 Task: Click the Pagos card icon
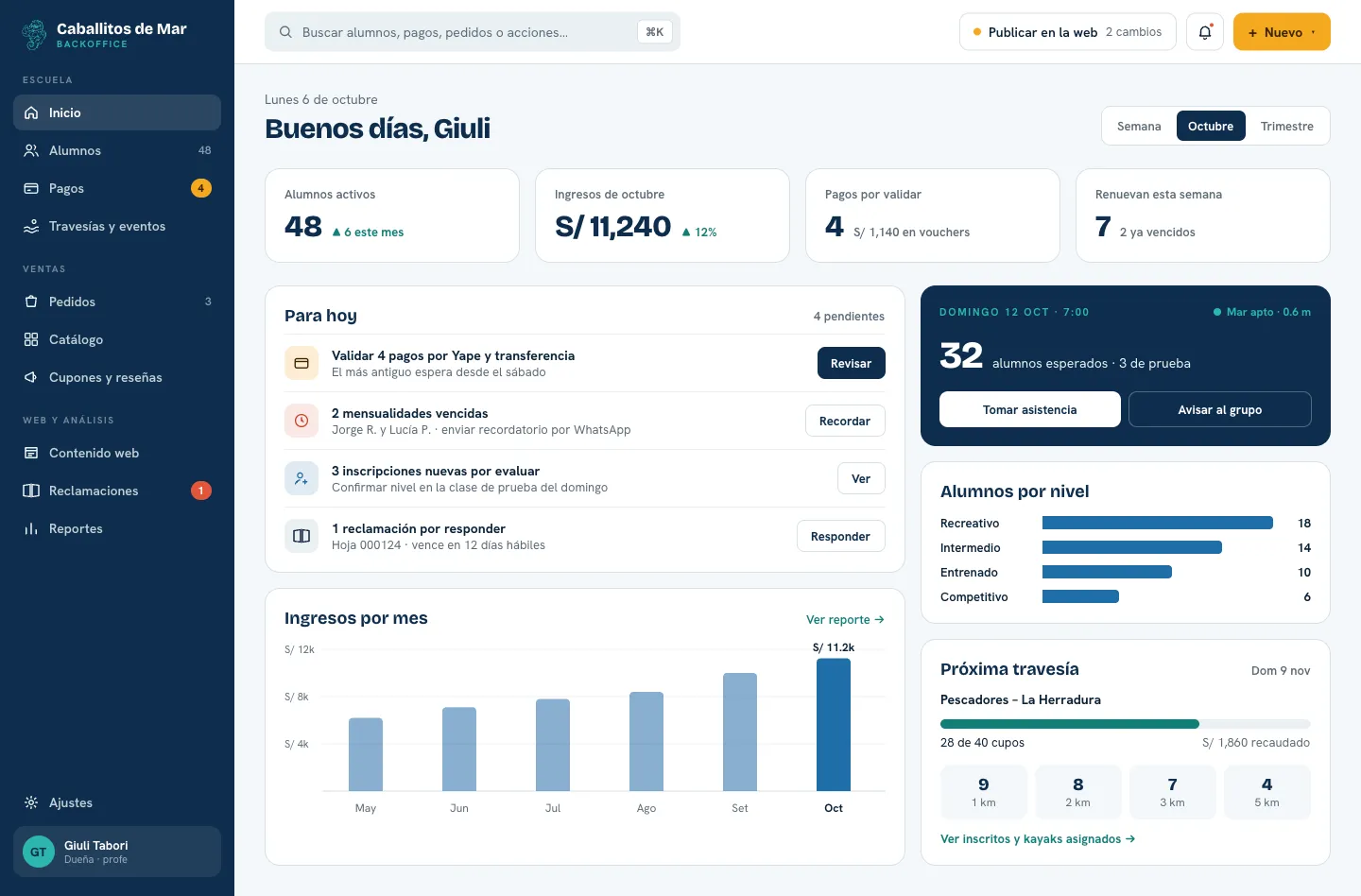point(31,188)
